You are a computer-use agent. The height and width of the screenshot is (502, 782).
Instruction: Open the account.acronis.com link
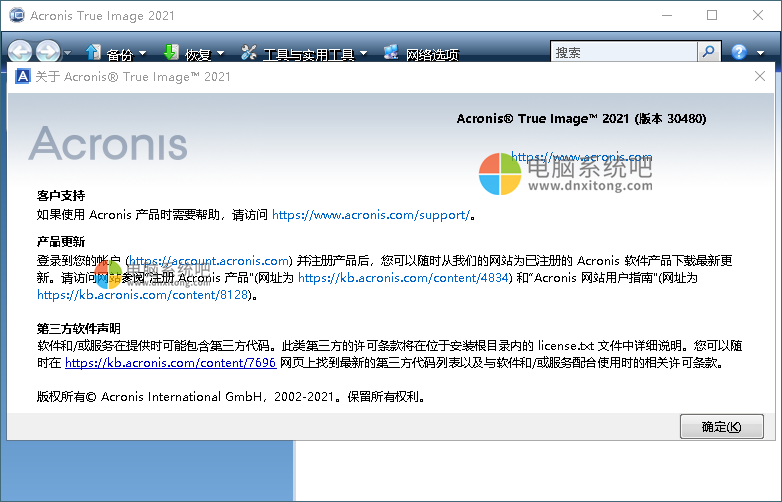click(209, 261)
